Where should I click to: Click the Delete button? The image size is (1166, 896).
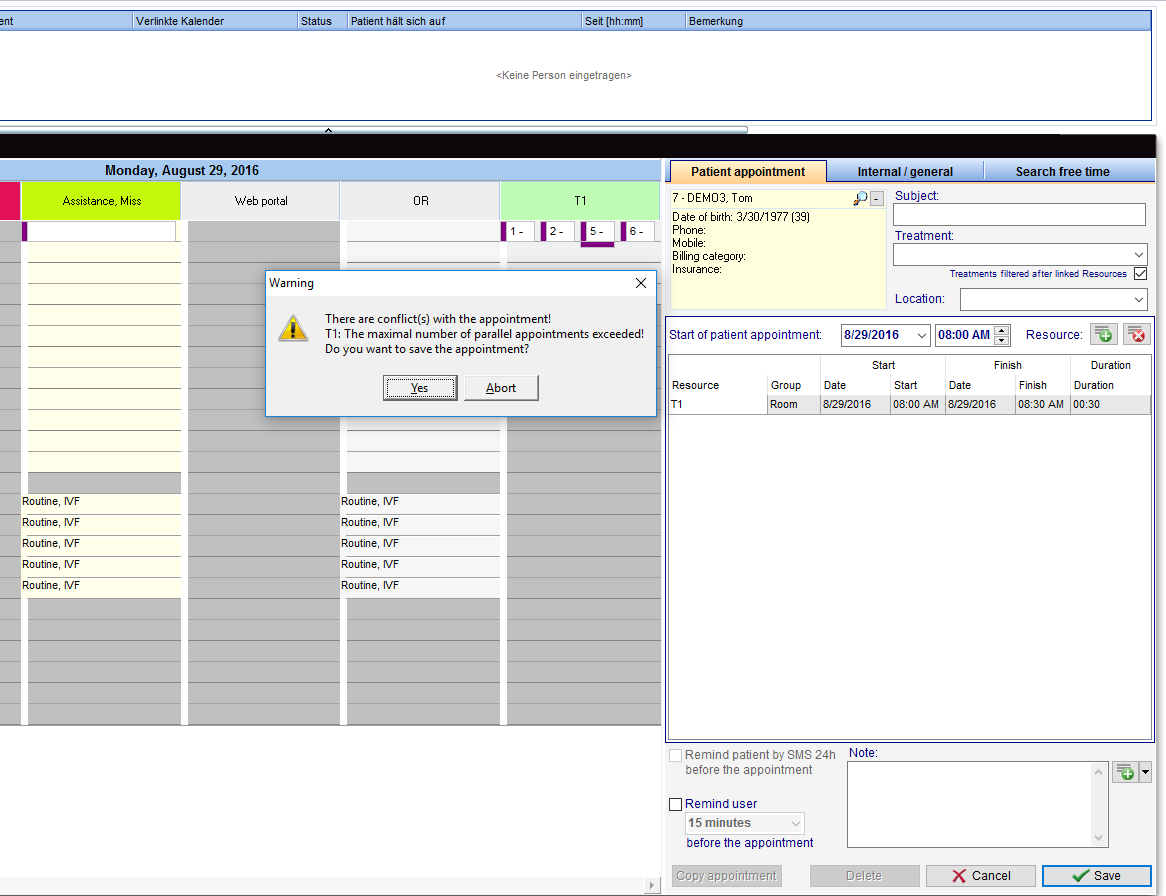[864, 876]
